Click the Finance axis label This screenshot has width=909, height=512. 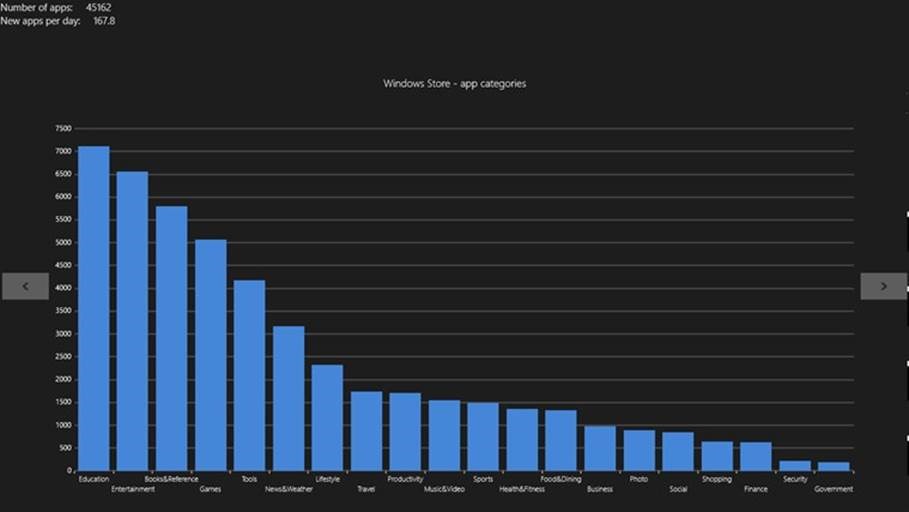(756, 489)
